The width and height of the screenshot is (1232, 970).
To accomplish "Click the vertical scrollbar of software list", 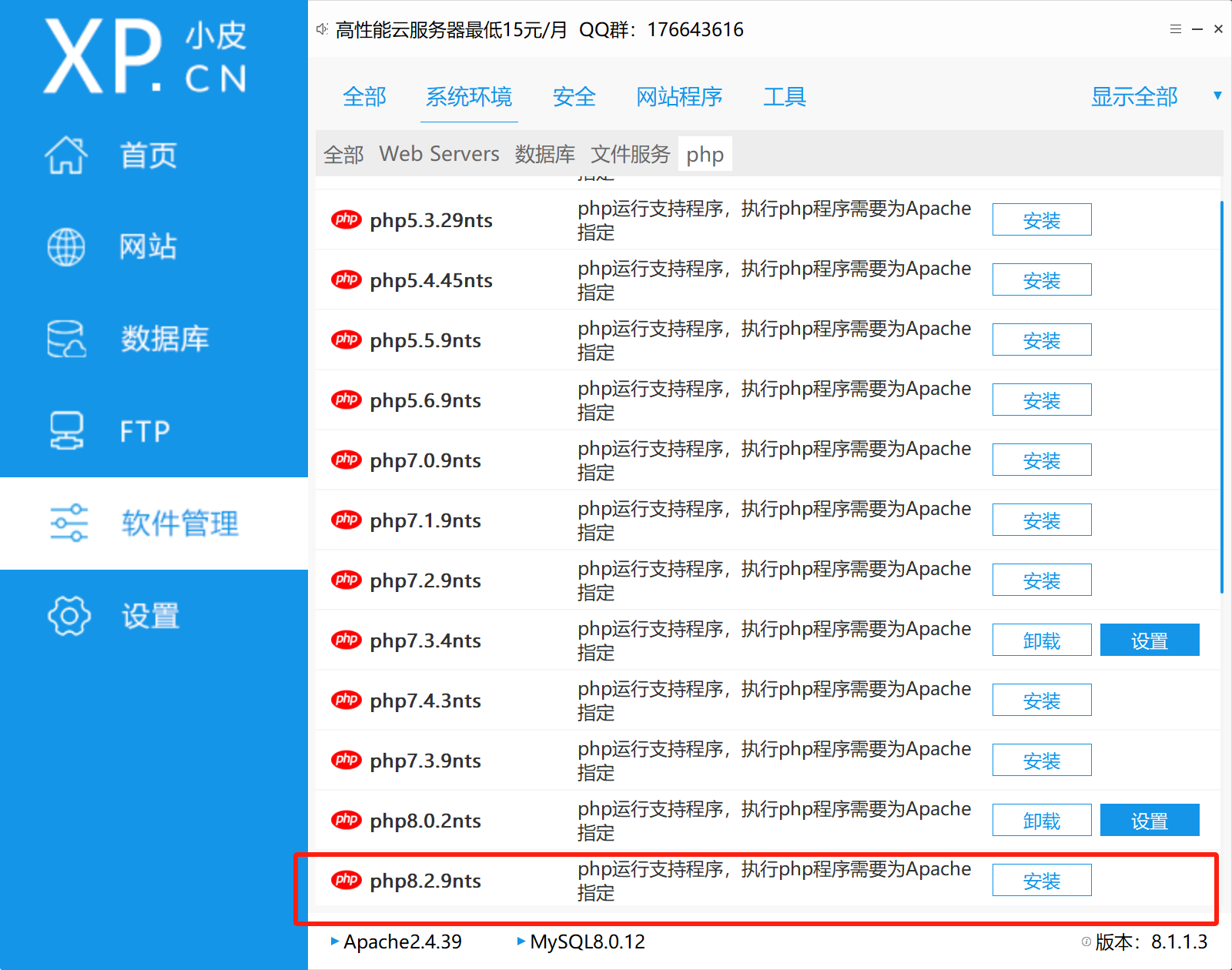I will click(1222, 396).
